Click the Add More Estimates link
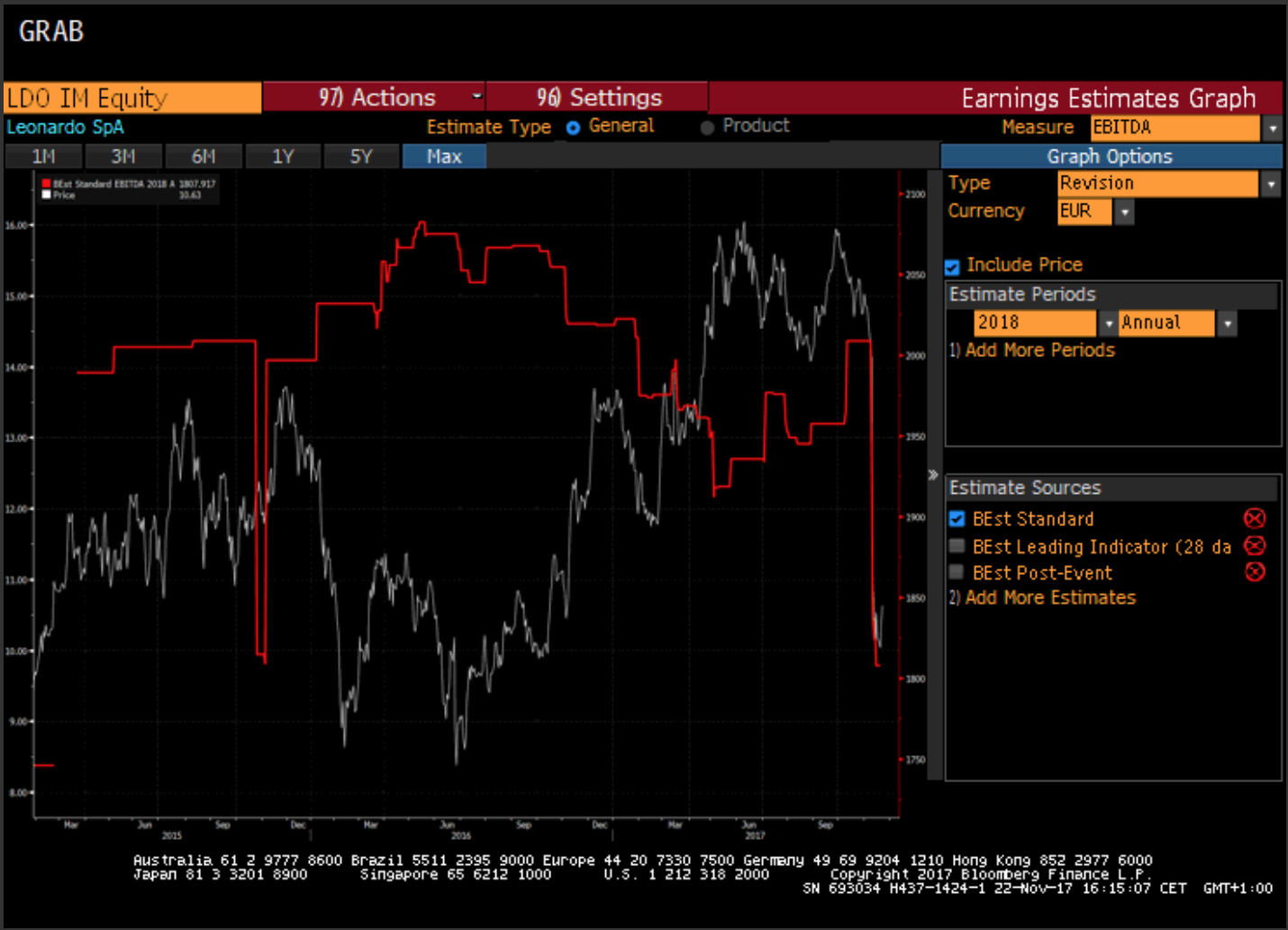The image size is (1288, 930). pyautogui.click(x=1050, y=597)
